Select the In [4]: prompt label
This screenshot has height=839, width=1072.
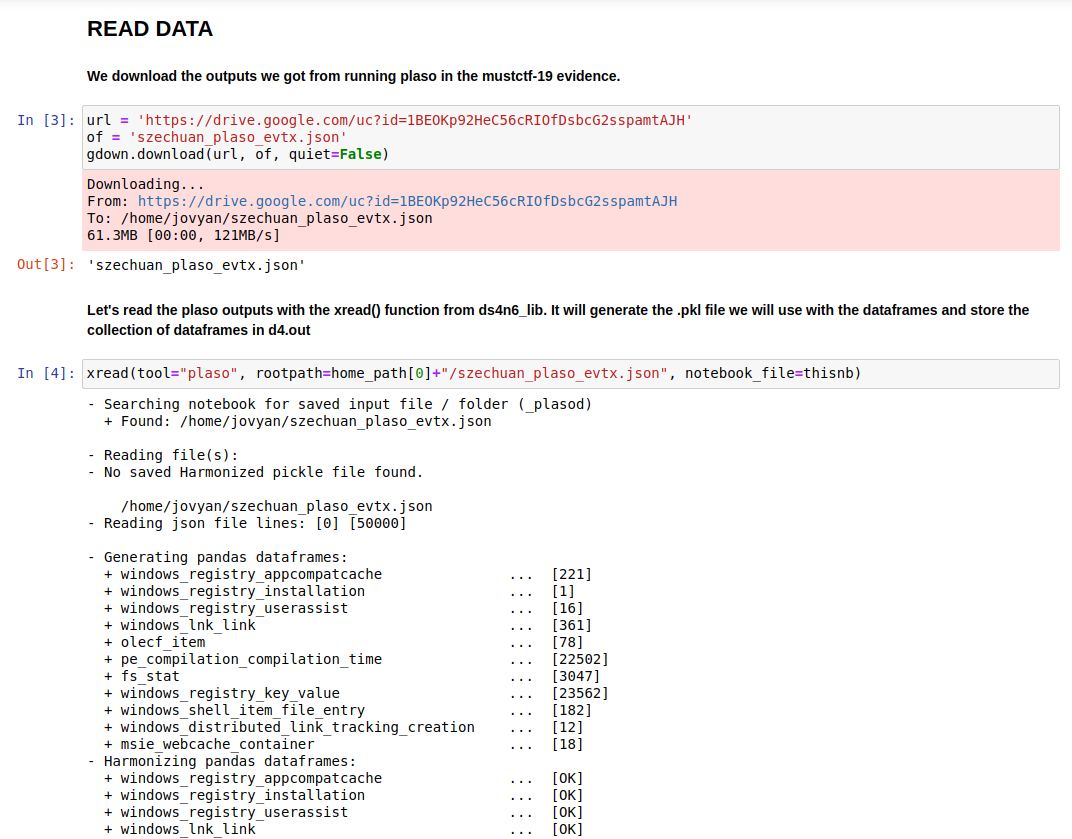pyautogui.click(x=46, y=373)
